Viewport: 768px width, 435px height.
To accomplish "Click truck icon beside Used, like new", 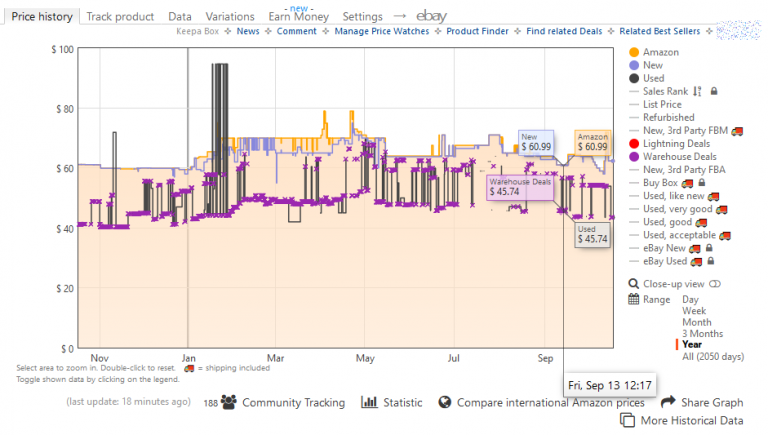I will tap(713, 196).
